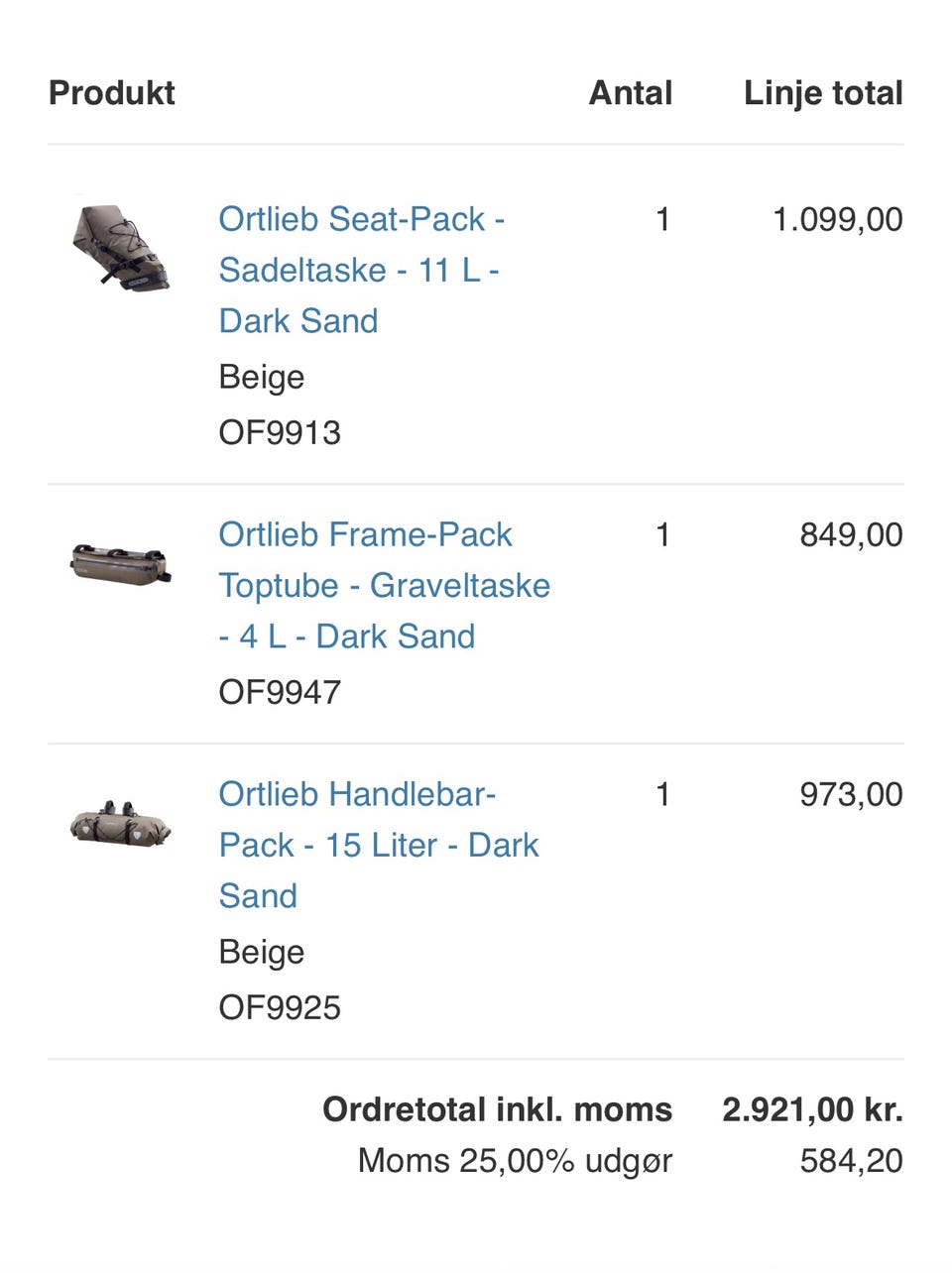Click the 584,20 VAT amount

[x=851, y=1160]
